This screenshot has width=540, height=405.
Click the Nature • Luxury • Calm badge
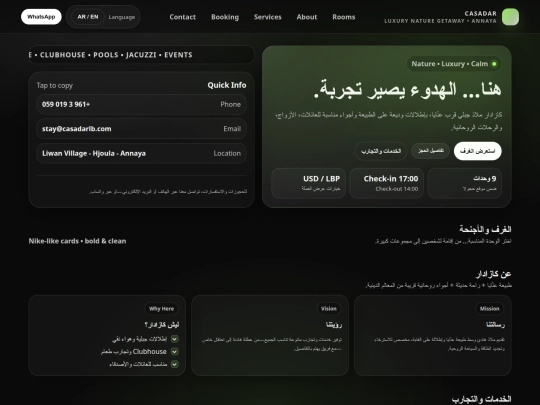point(454,64)
